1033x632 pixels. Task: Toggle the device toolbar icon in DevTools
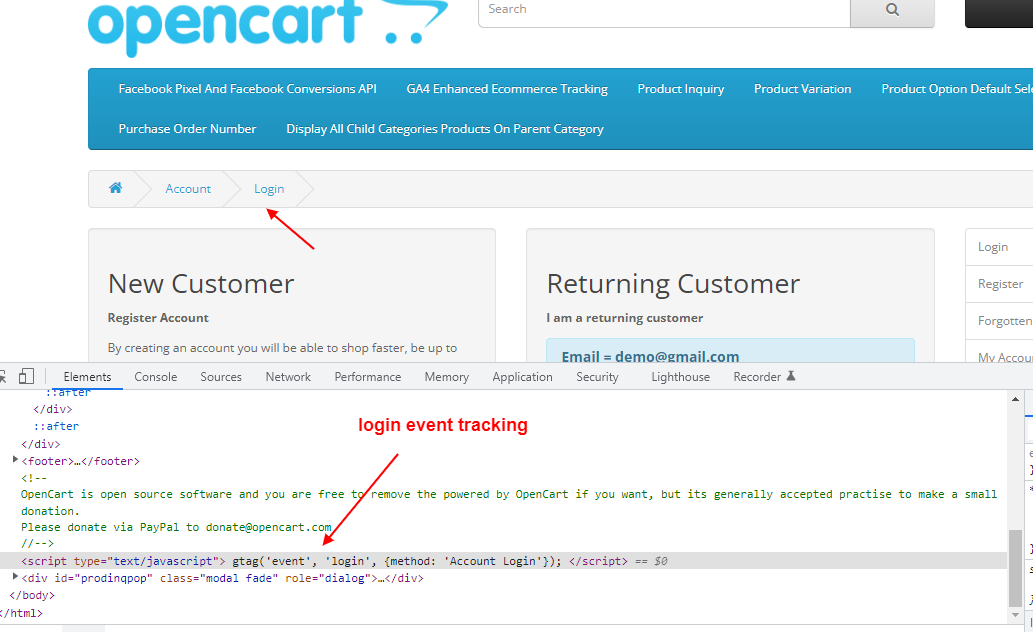click(x=26, y=376)
